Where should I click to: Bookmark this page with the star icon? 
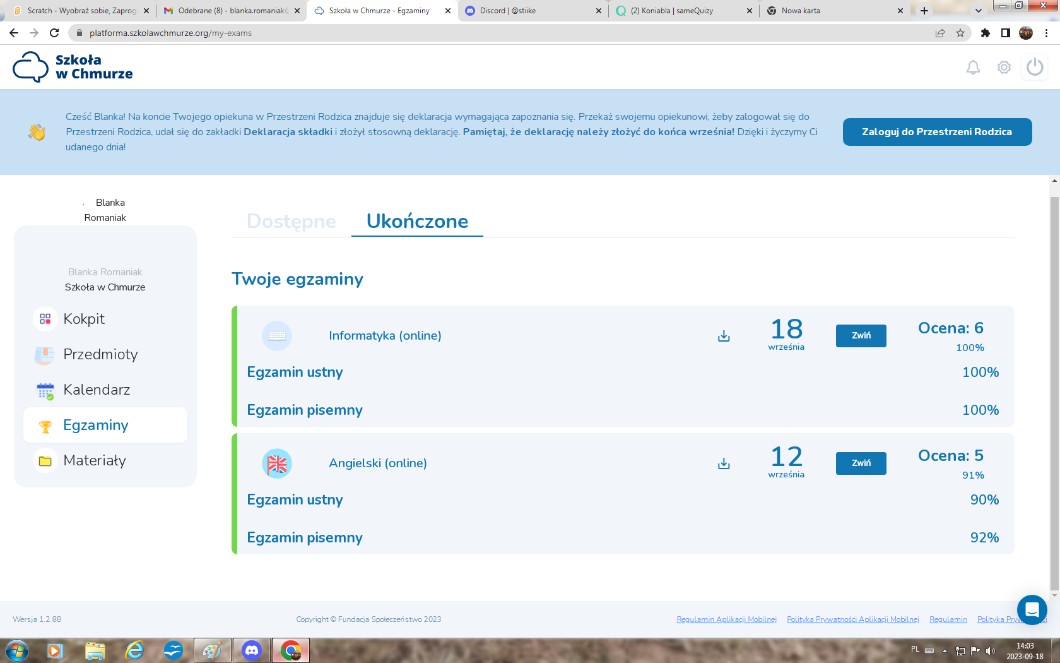[960, 32]
